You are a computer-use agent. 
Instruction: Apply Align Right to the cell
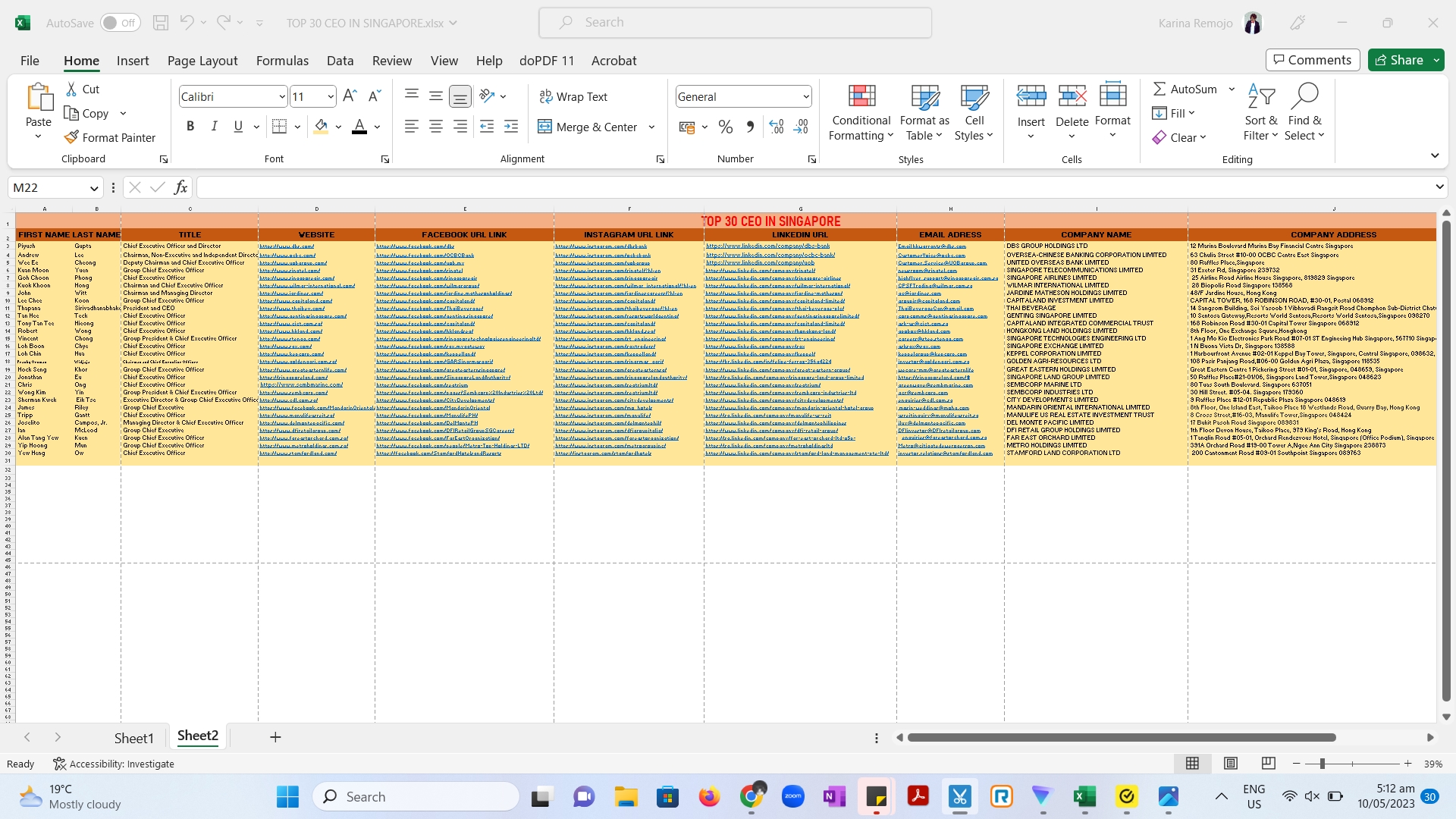tap(460, 127)
